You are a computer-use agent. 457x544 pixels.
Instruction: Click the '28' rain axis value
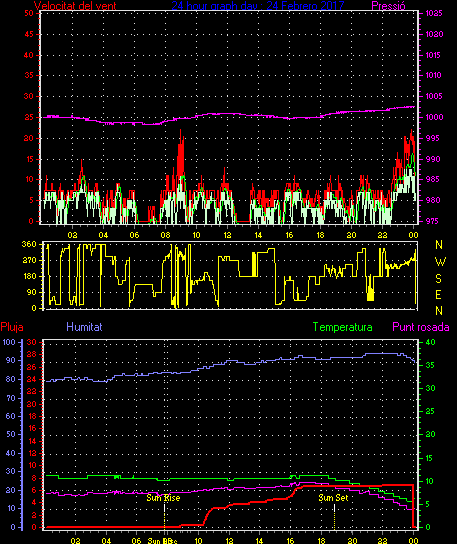click(x=32, y=355)
